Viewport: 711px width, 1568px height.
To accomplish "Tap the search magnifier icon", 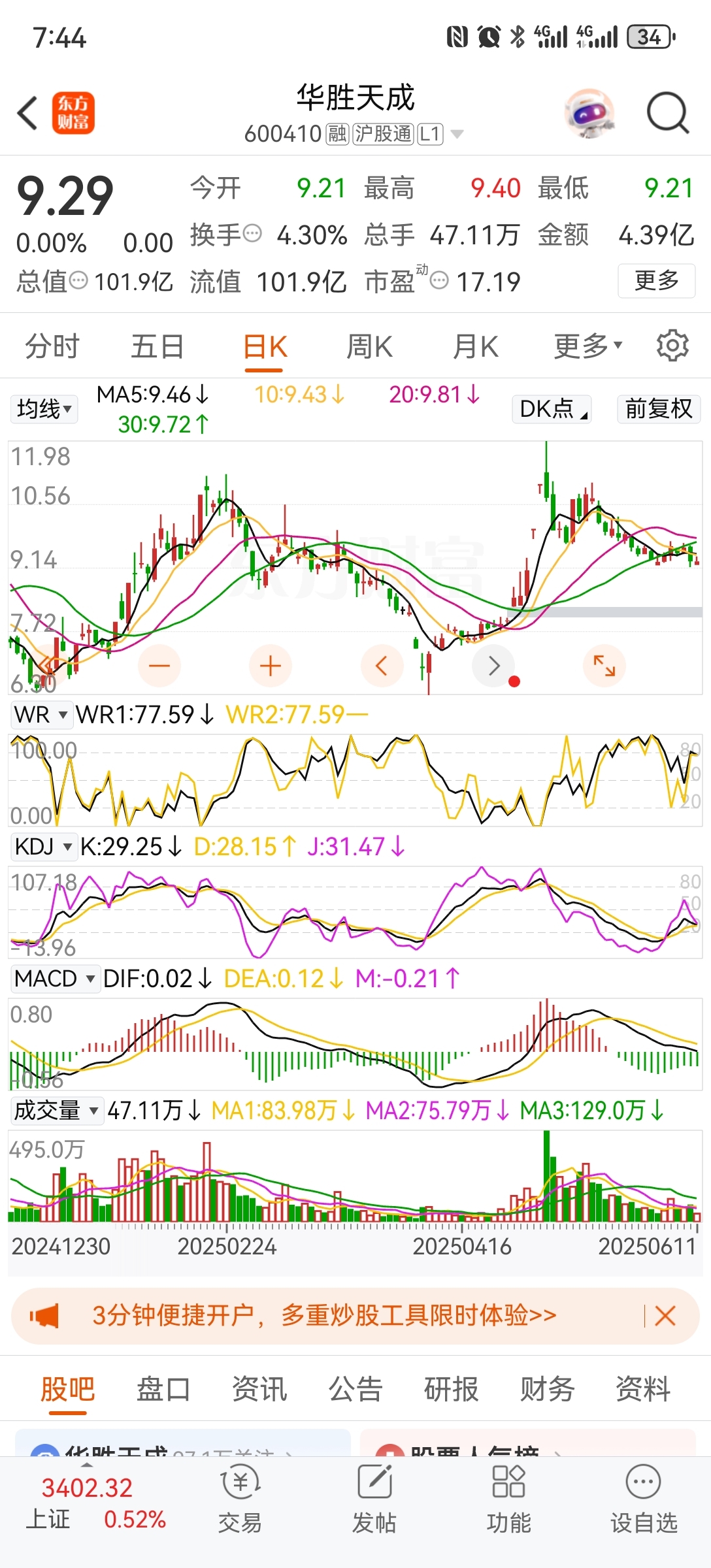I will (668, 113).
